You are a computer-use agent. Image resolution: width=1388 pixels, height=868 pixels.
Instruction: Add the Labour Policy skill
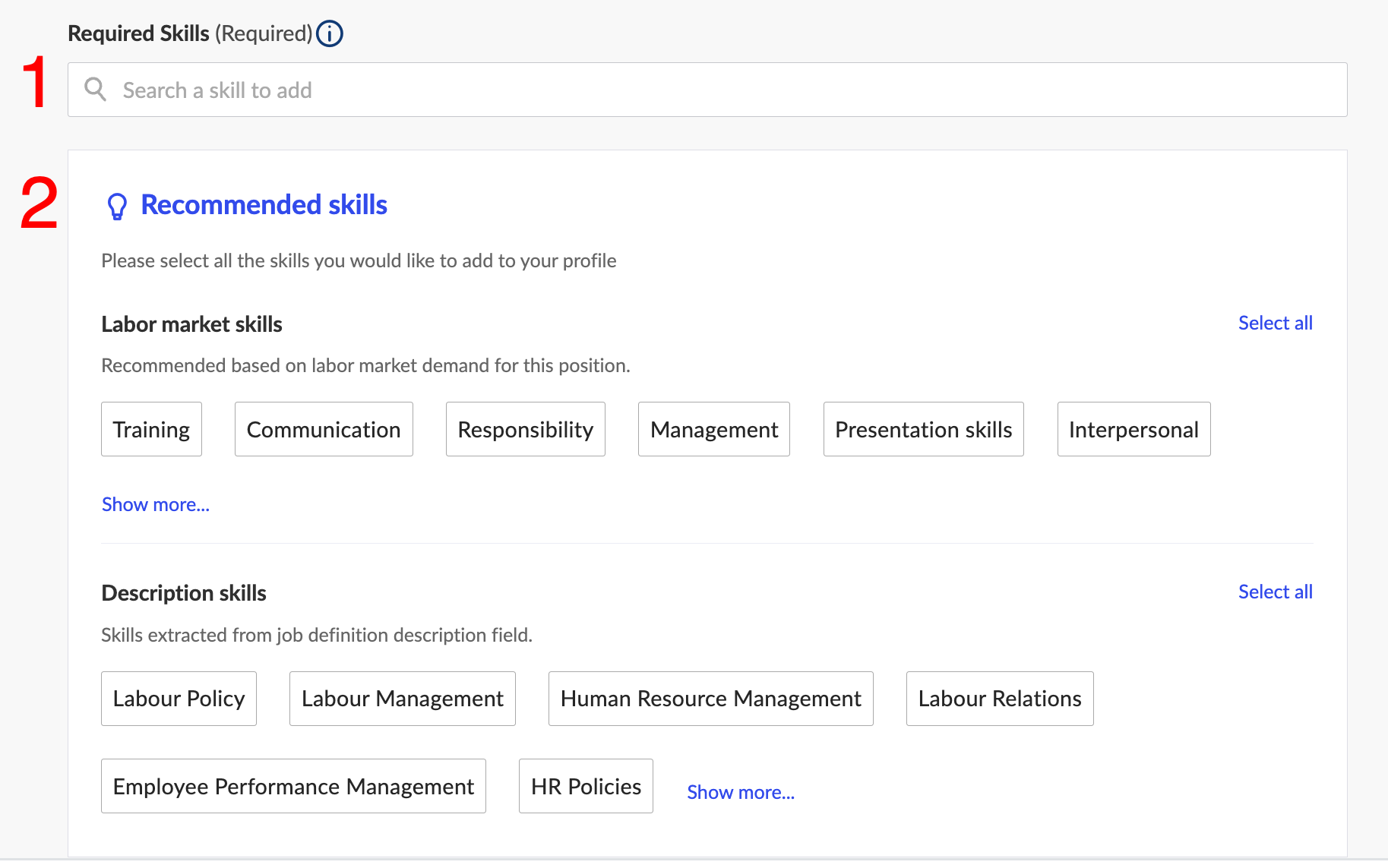click(179, 699)
